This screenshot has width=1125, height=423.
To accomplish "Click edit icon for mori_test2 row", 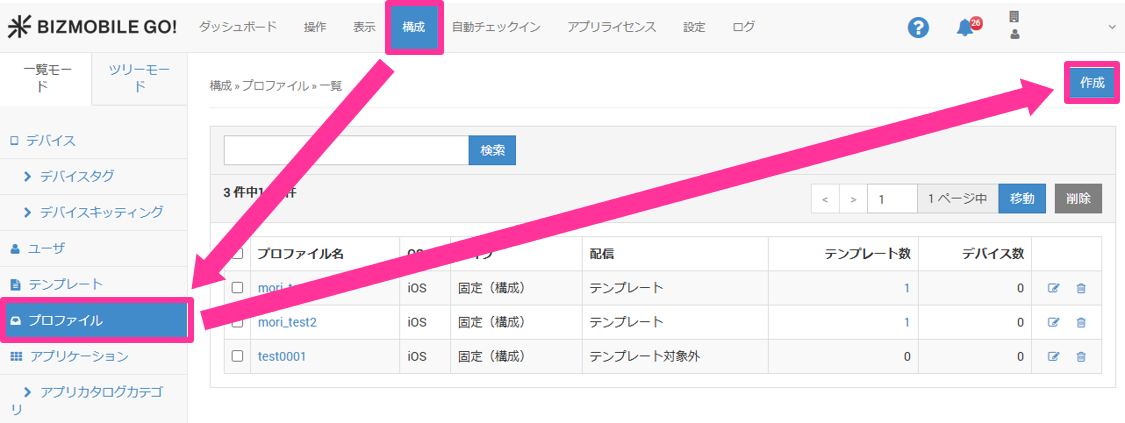I will (x=1053, y=322).
